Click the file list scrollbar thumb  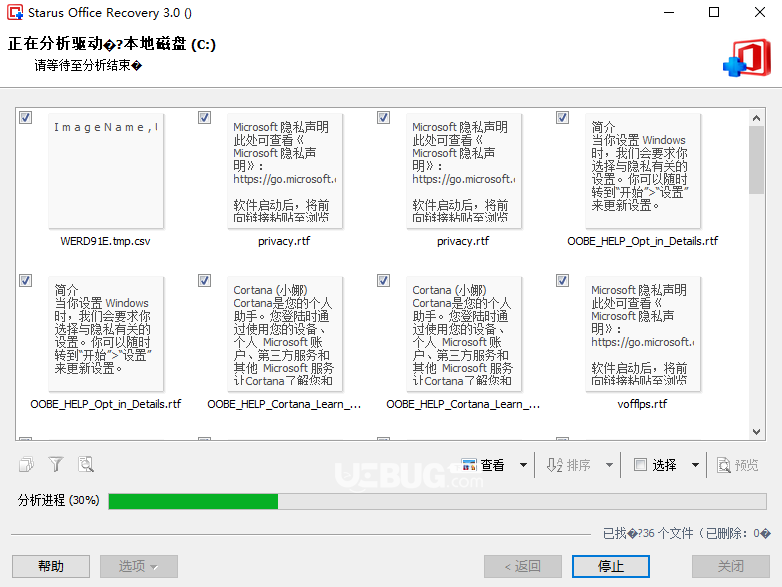pos(757,160)
